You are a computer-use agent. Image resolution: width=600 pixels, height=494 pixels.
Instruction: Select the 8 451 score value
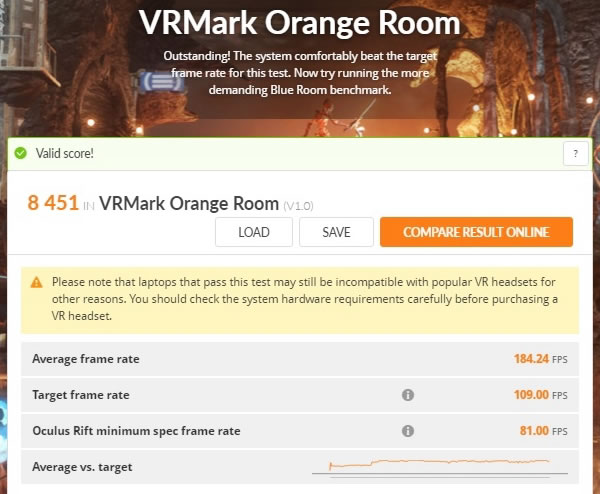53,202
